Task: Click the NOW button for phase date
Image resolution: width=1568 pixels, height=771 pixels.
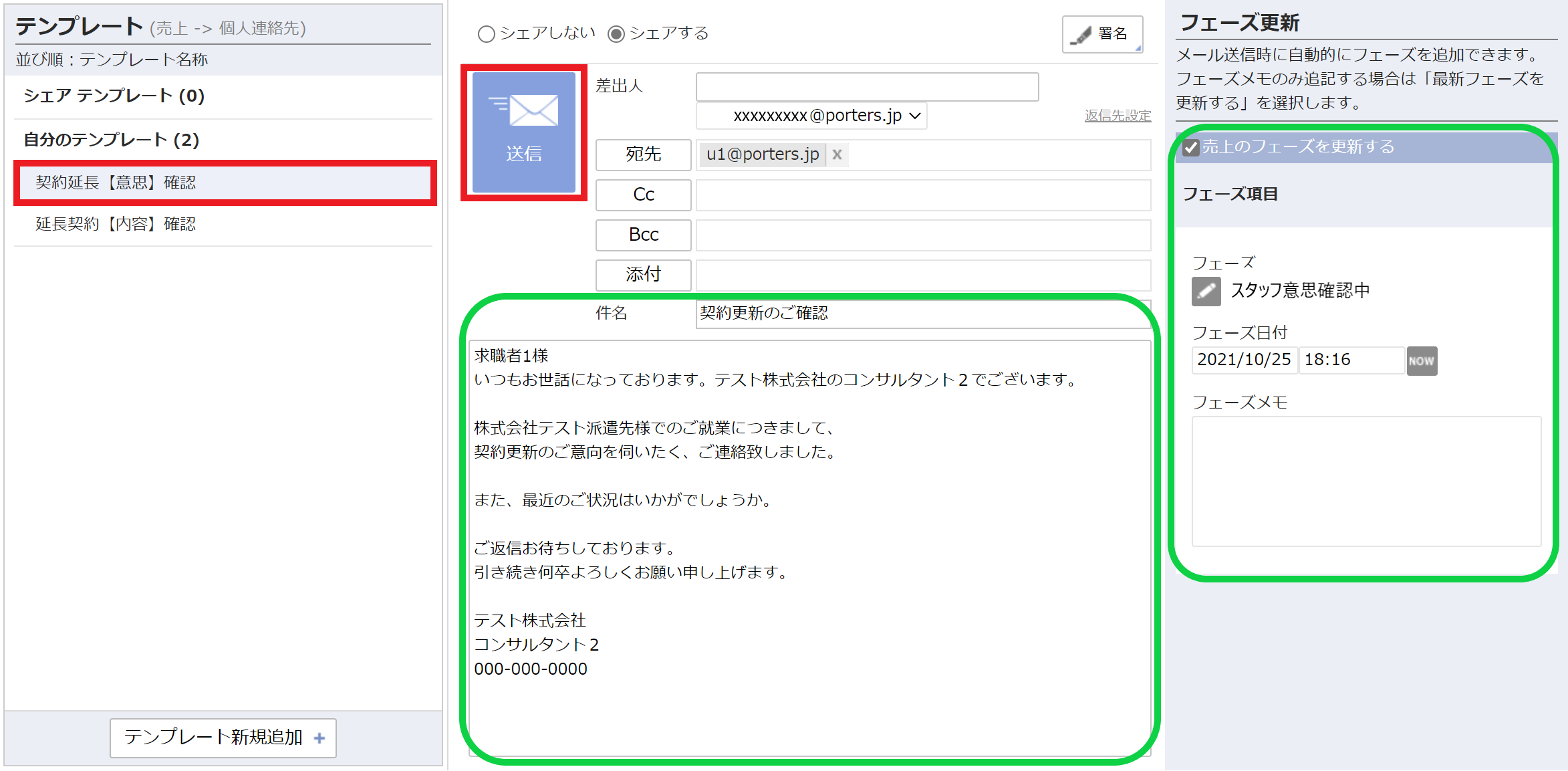Action: pos(1422,361)
